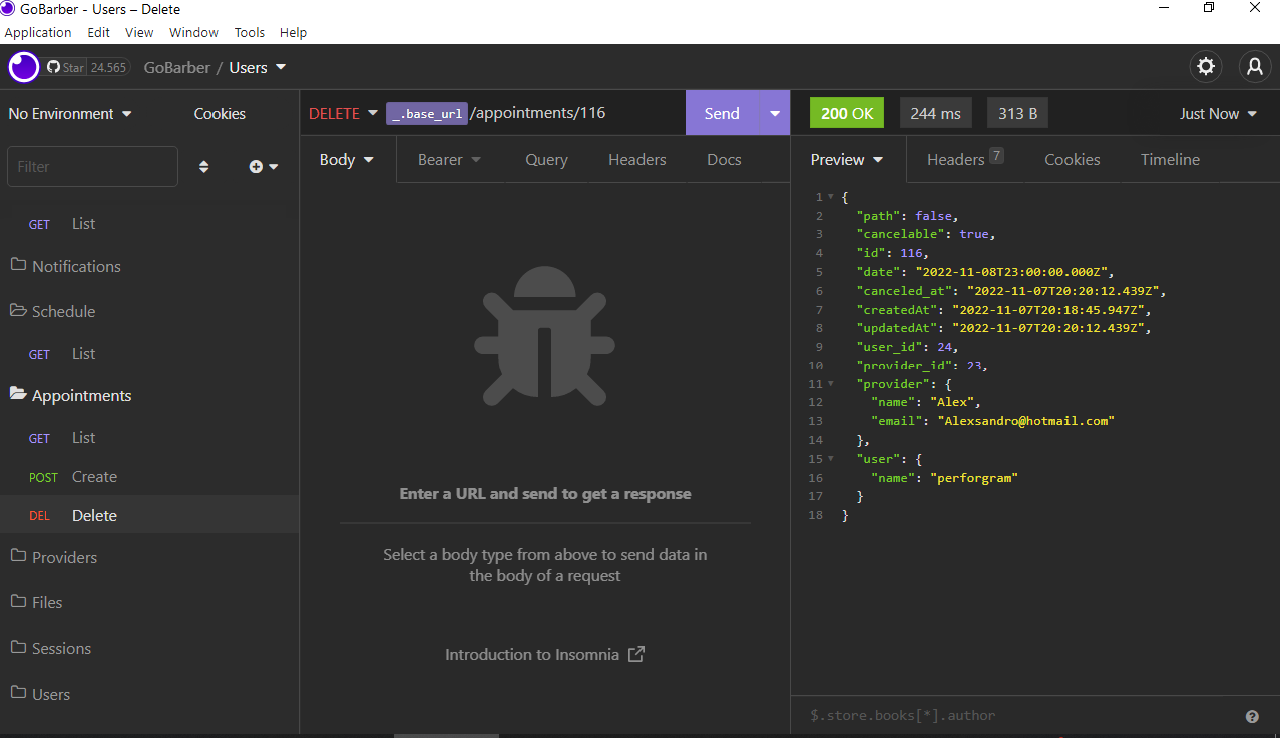Open the No Environment dropdown
1280x740 pixels.
70,113
